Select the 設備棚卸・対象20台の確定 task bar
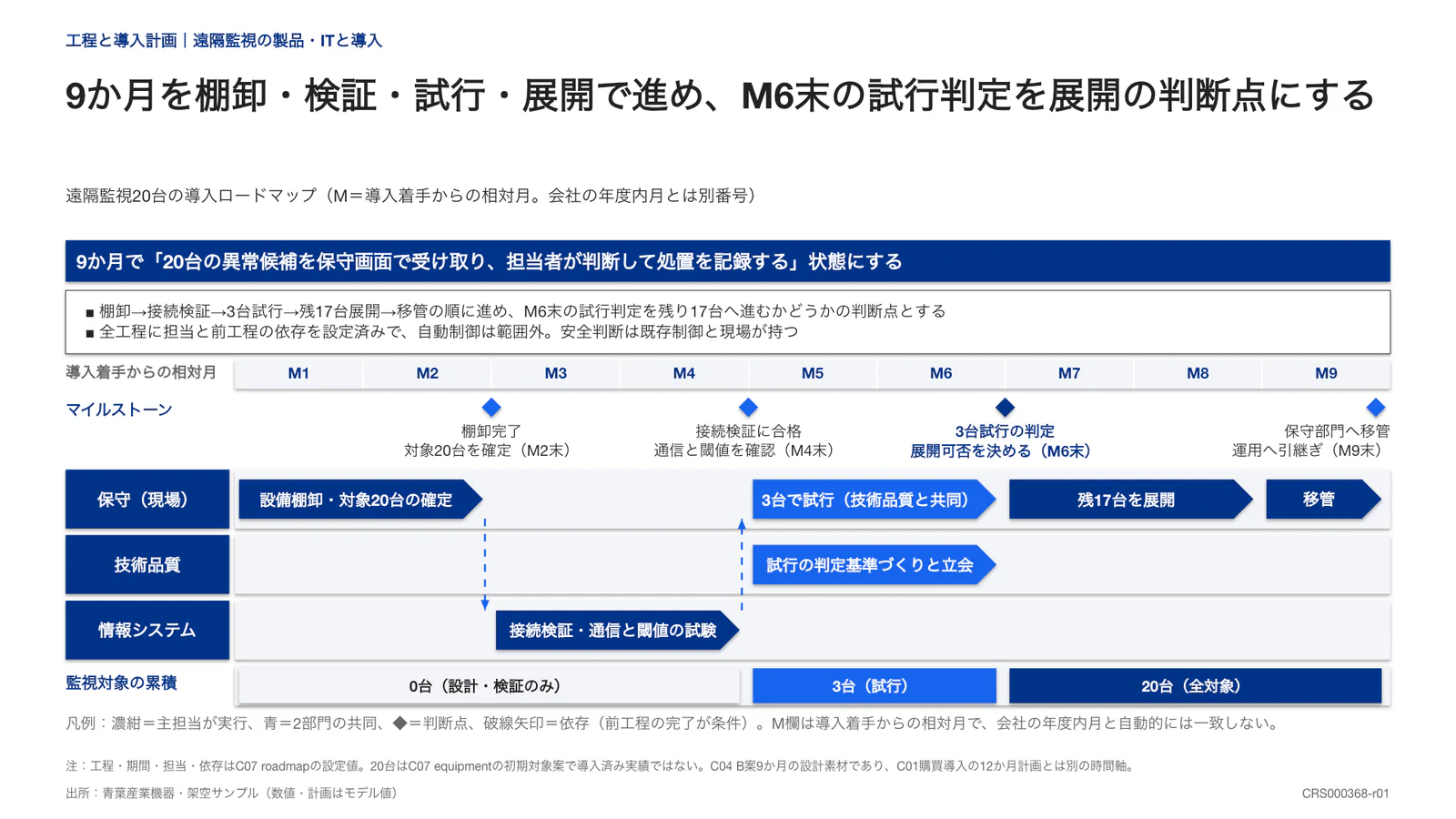Viewport: 1456px width, 819px height. click(360, 500)
